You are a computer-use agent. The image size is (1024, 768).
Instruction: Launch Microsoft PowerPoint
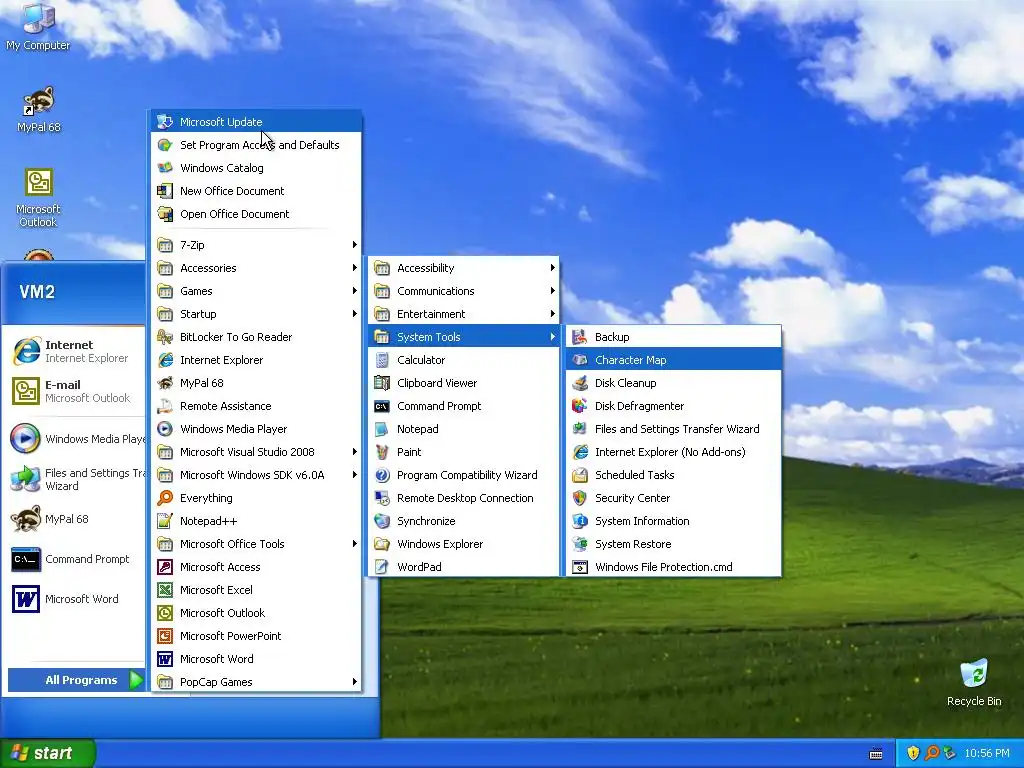click(x=256, y=636)
